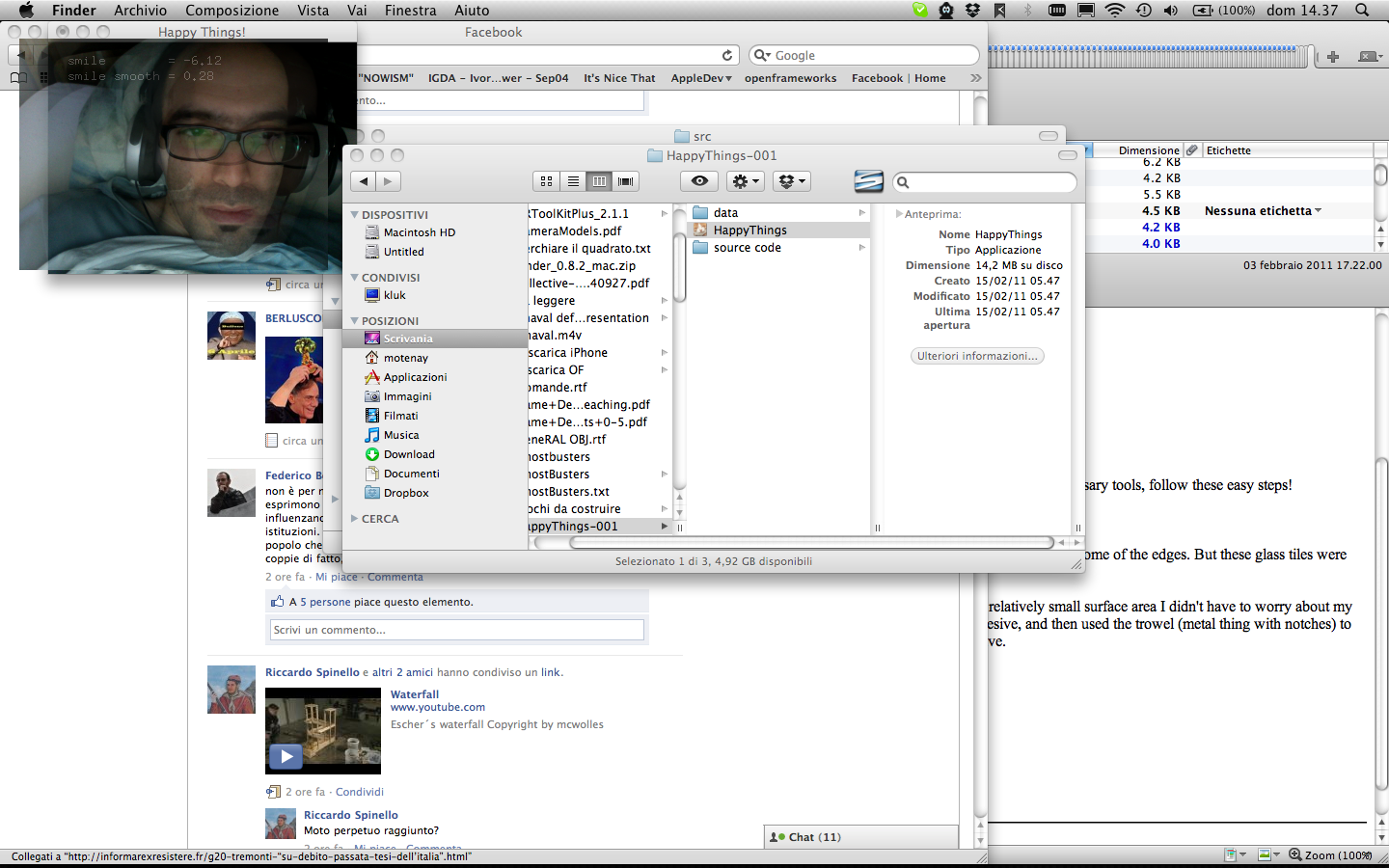1389x868 pixels.
Task: Play the Waterfall video thumbnail
Action: tap(286, 756)
